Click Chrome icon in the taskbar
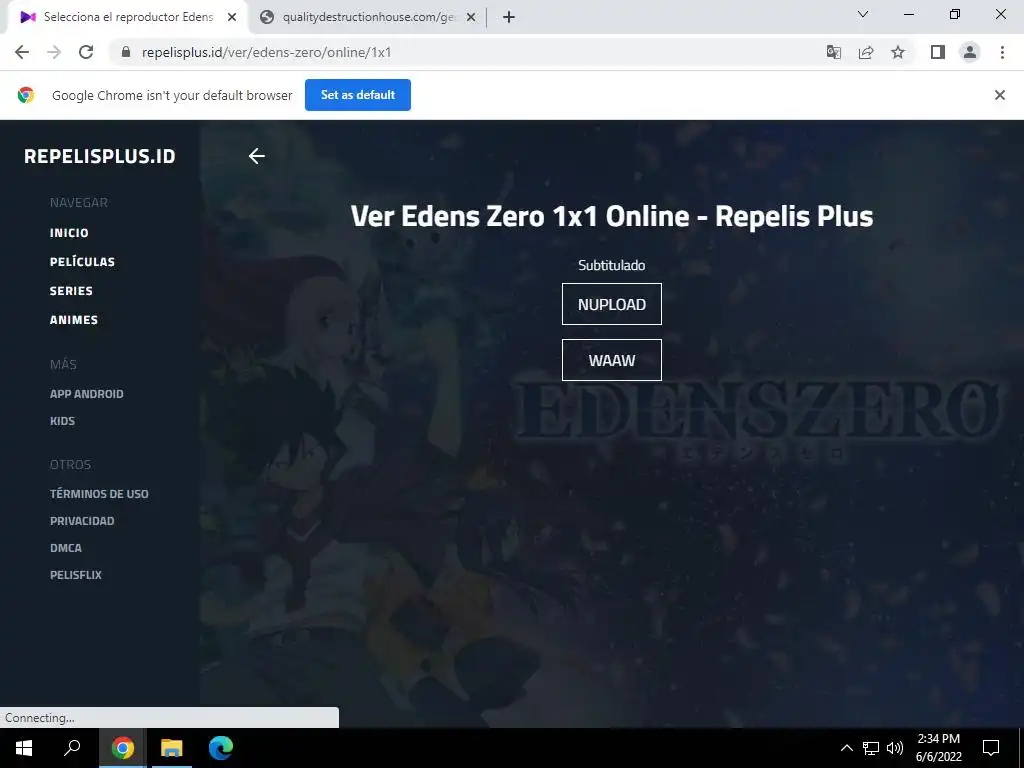 point(122,748)
